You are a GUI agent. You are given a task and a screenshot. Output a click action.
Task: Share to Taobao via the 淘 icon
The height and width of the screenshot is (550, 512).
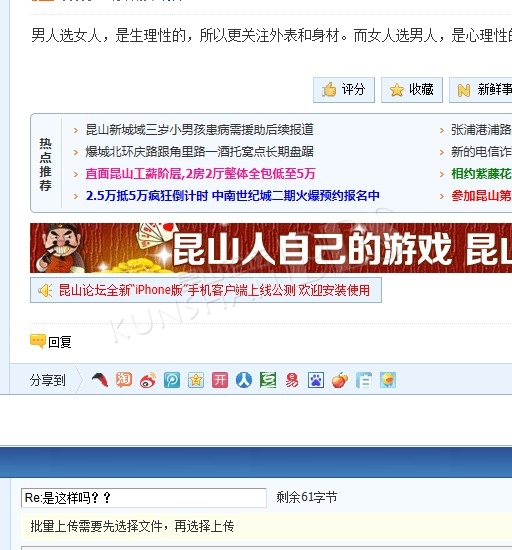pyautogui.click(x=124, y=380)
